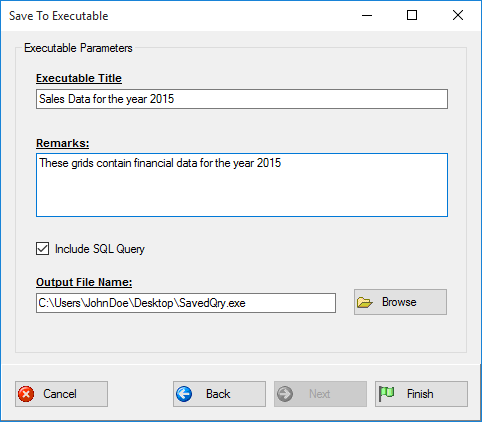Click the red X icon on Cancel
Viewport: 482px width, 422px height.
pos(26,394)
